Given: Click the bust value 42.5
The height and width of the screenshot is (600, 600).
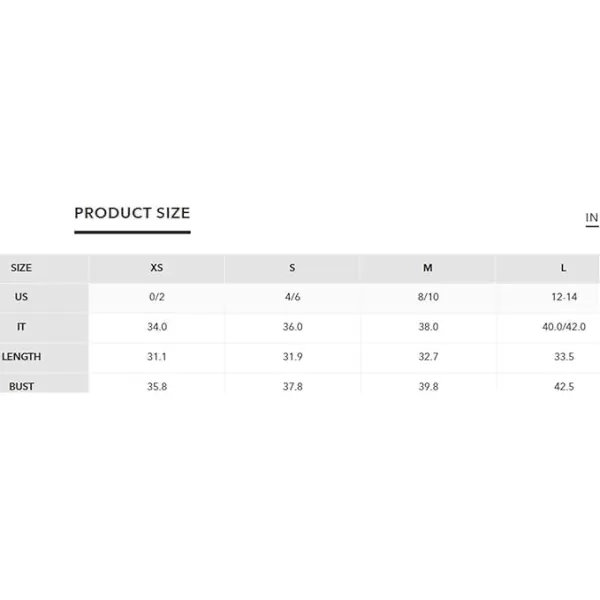Looking at the screenshot, I should 564,386.
